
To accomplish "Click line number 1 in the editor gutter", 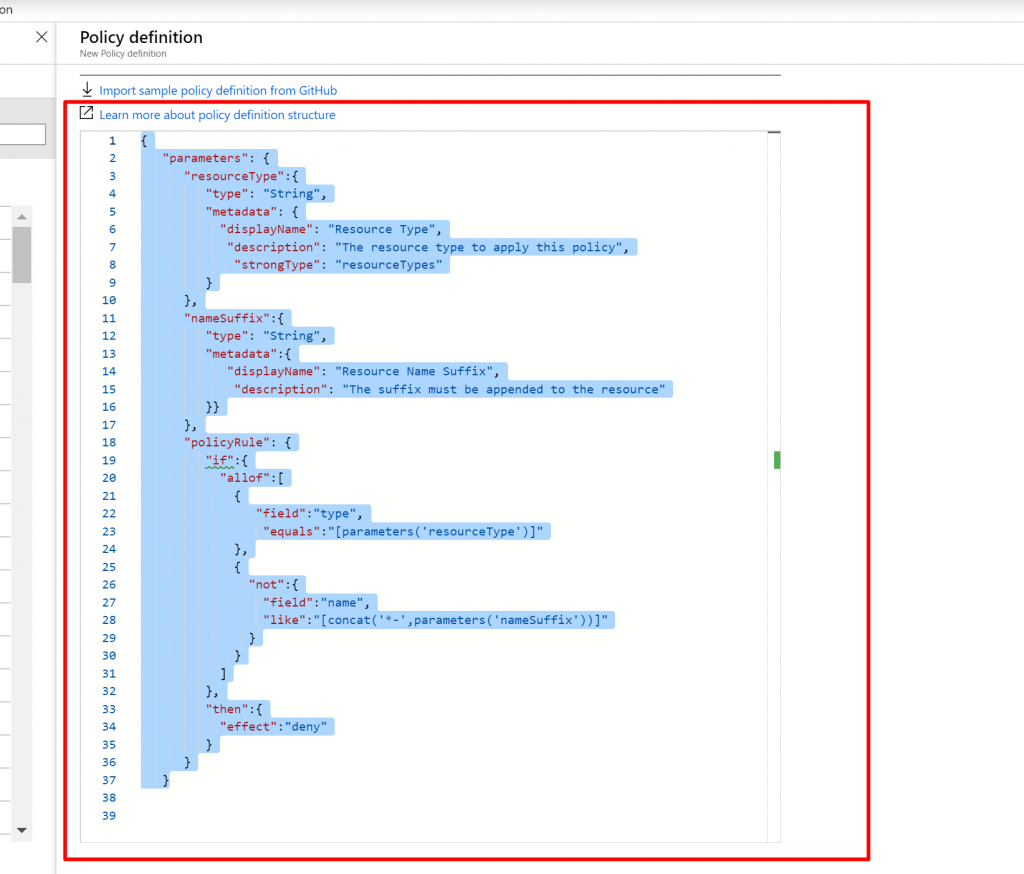I will coord(112,140).
